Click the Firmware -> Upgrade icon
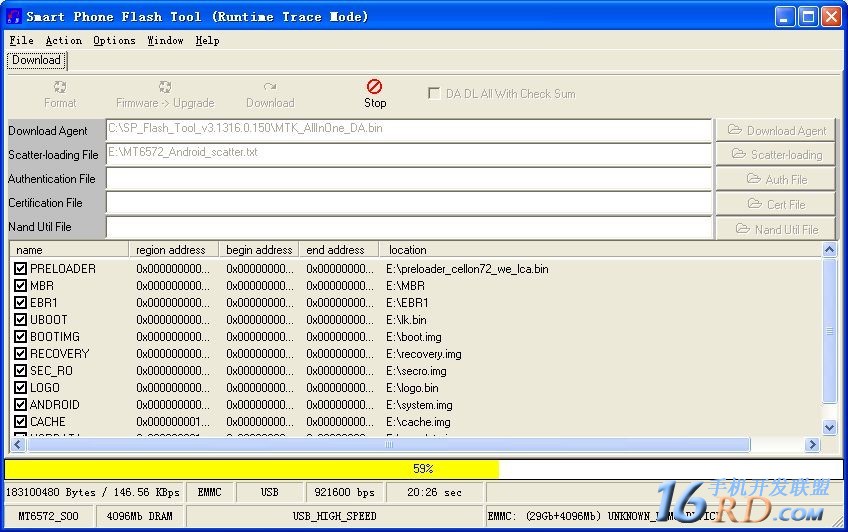The height and width of the screenshot is (532, 848). coord(165,87)
